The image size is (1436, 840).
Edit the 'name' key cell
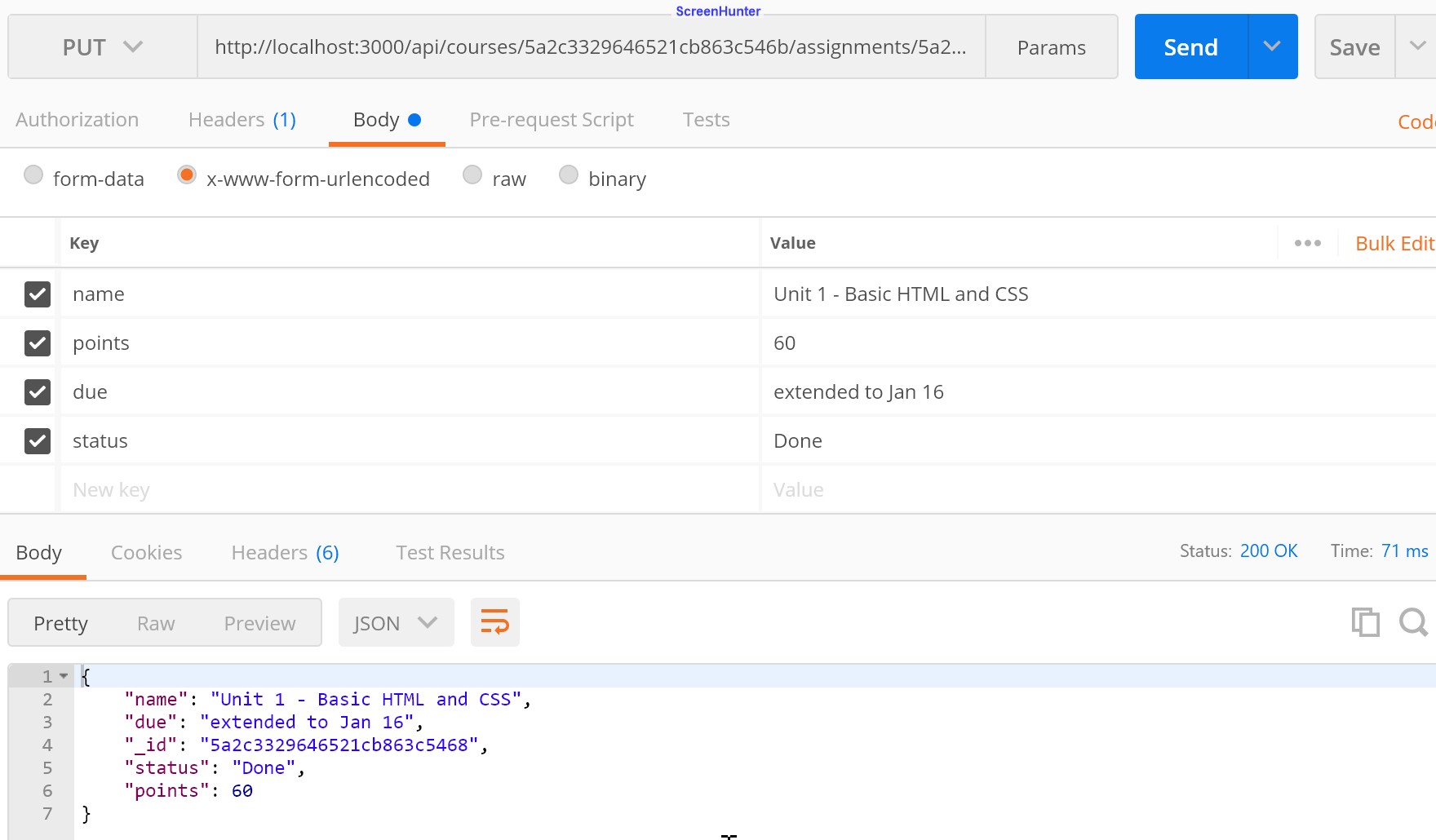coord(410,294)
